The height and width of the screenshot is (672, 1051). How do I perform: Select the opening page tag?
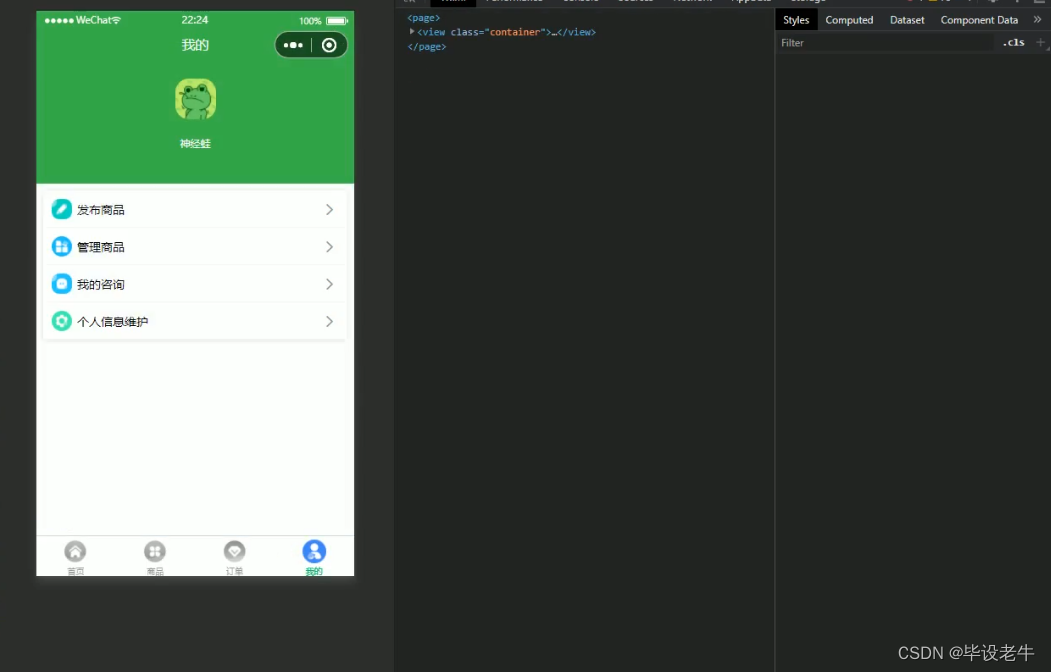point(424,18)
